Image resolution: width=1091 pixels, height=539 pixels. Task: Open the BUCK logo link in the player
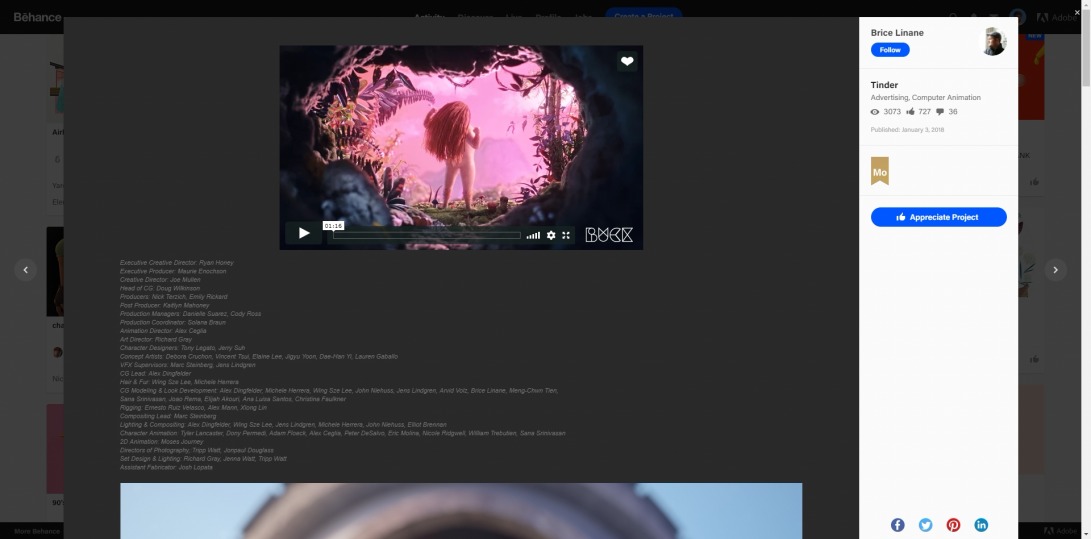(x=609, y=234)
